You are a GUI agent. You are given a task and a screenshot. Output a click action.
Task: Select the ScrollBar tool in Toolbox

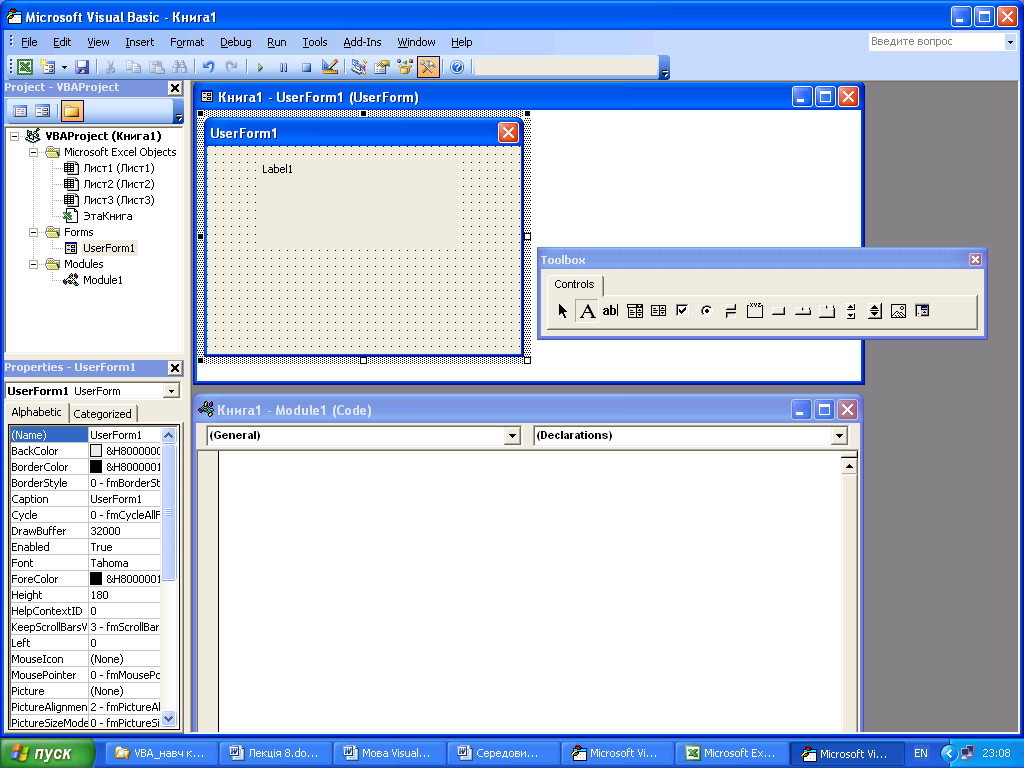tap(850, 311)
